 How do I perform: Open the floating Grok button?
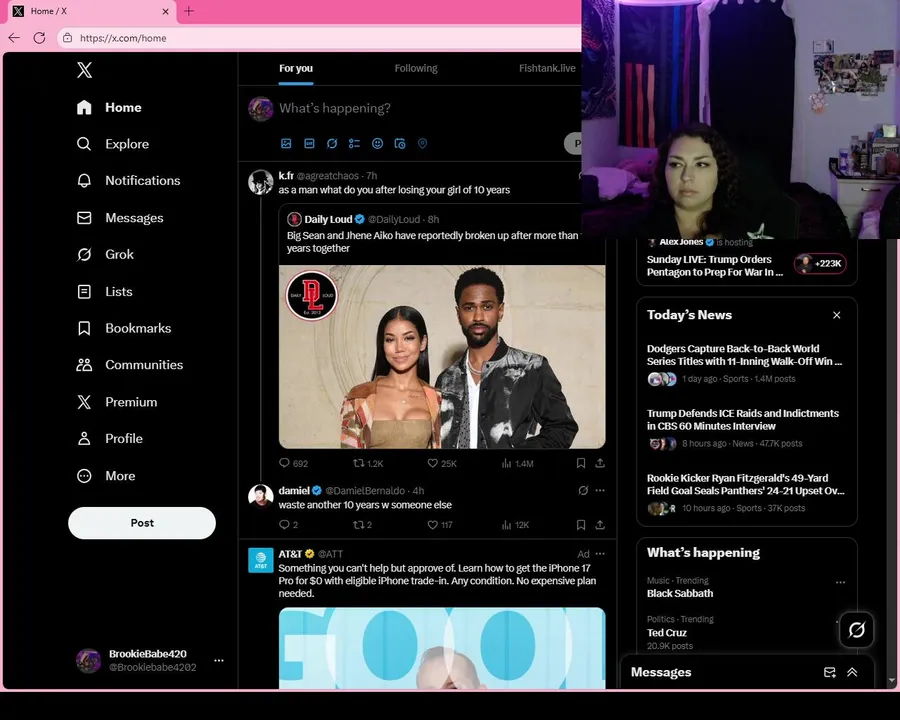point(856,630)
